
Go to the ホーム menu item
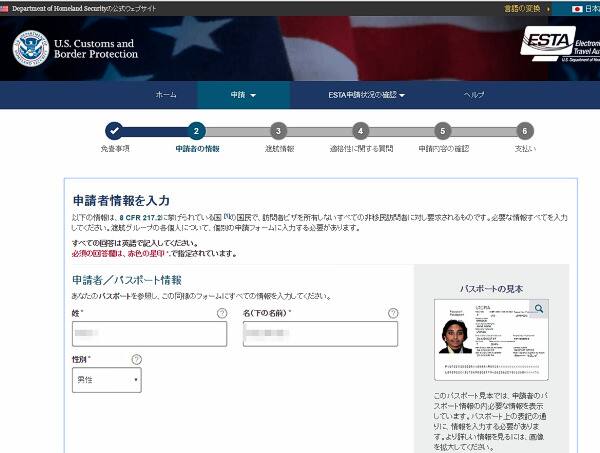point(166,95)
